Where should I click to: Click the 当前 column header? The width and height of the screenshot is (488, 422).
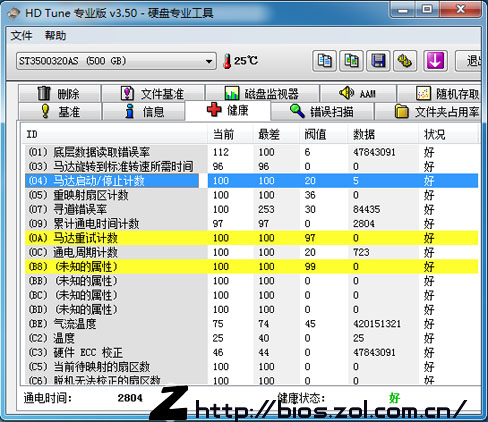tap(230, 134)
